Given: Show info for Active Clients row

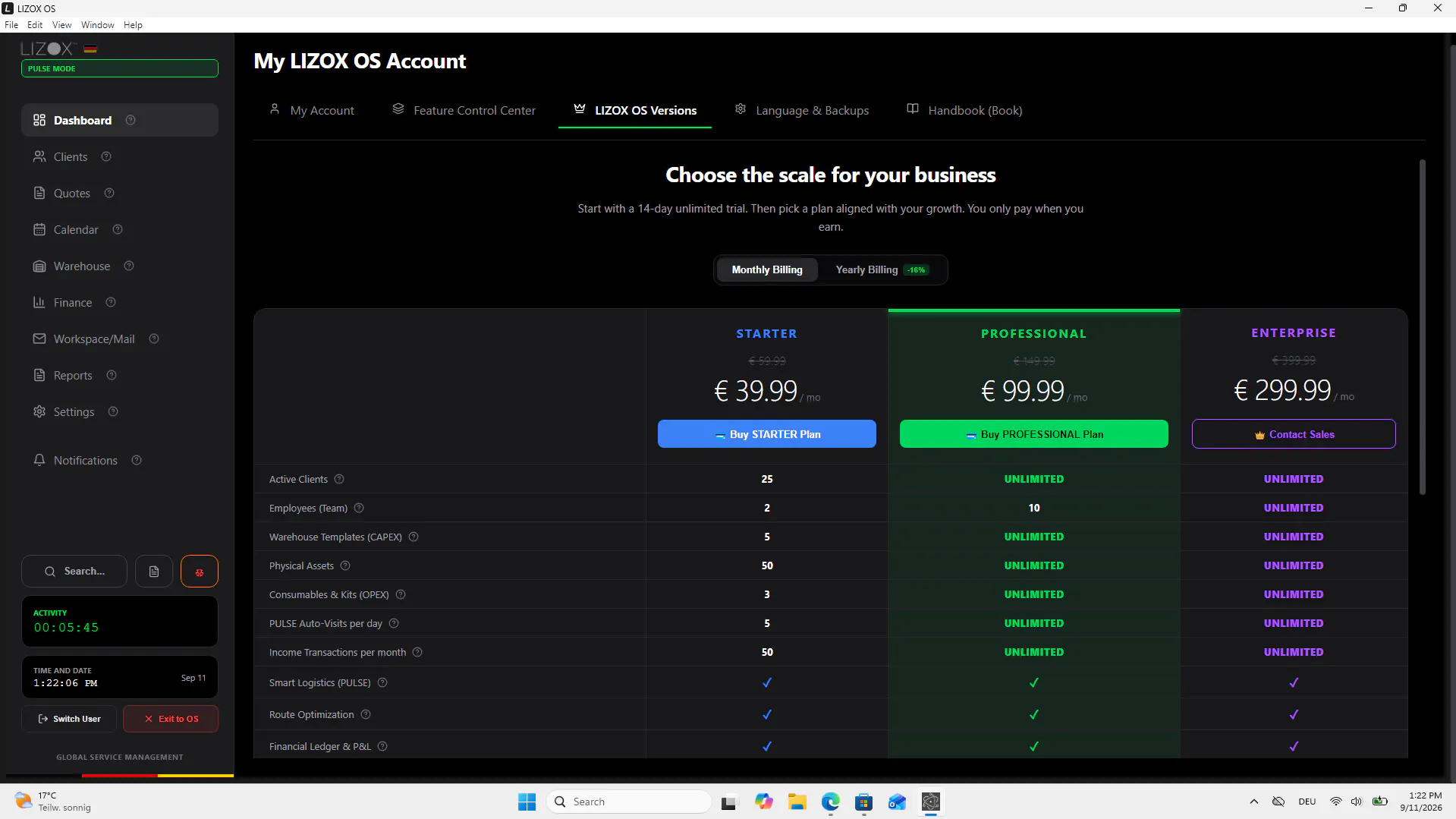Looking at the screenshot, I should 339,479.
